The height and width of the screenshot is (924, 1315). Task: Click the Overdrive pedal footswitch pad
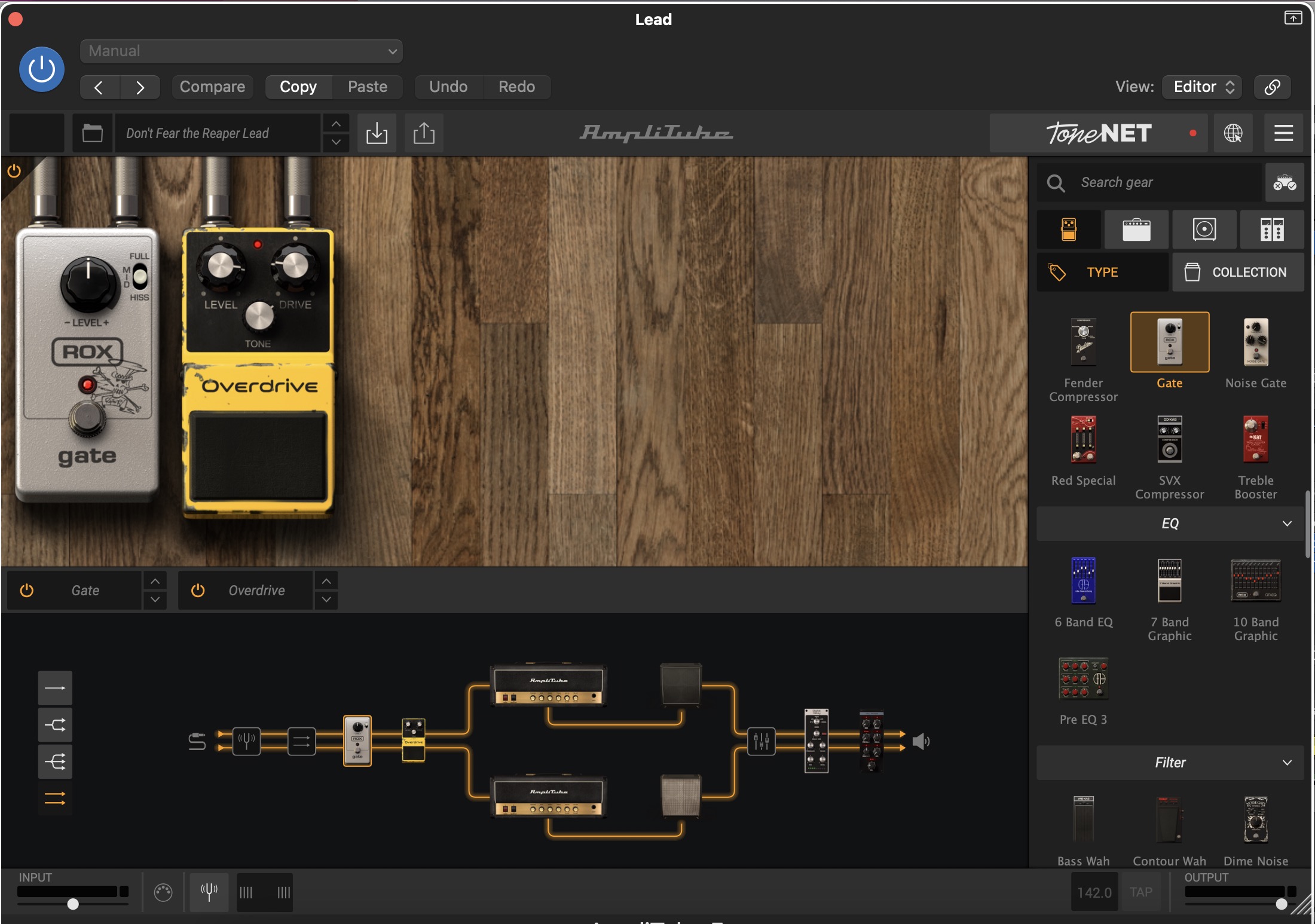click(258, 457)
